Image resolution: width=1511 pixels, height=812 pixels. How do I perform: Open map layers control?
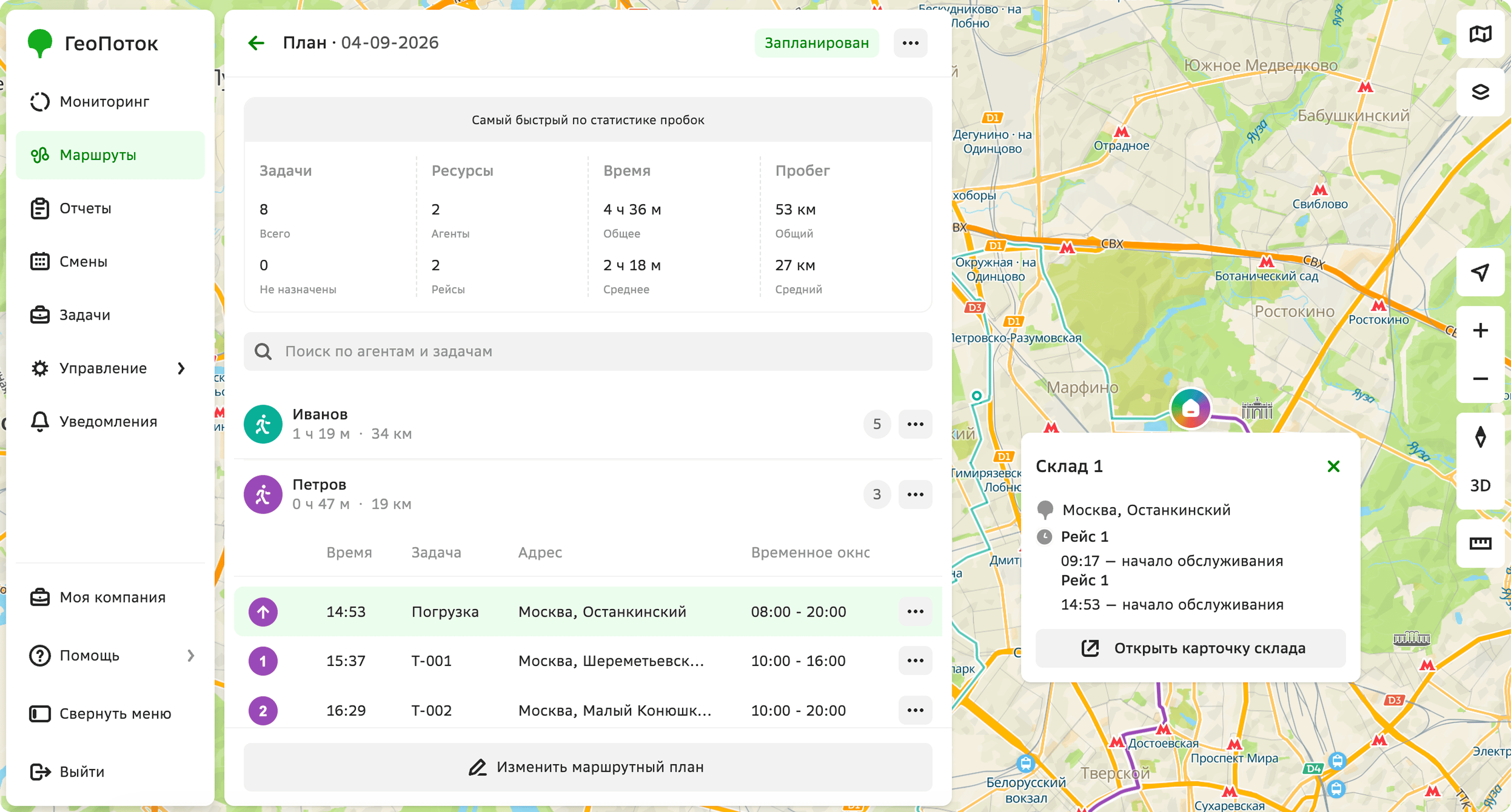[1480, 92]
